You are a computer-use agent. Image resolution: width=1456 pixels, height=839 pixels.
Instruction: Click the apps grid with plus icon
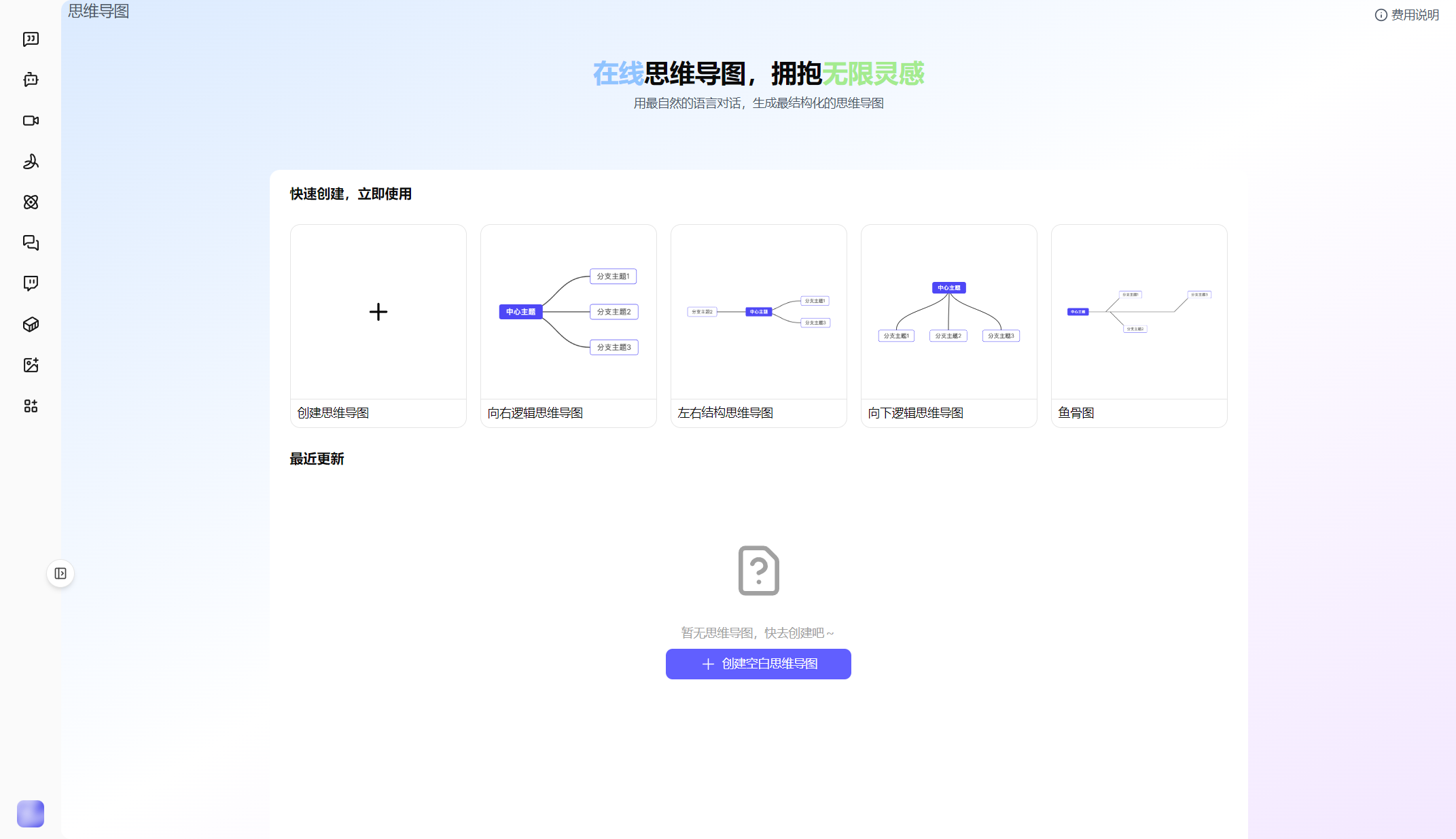[30, 406]
